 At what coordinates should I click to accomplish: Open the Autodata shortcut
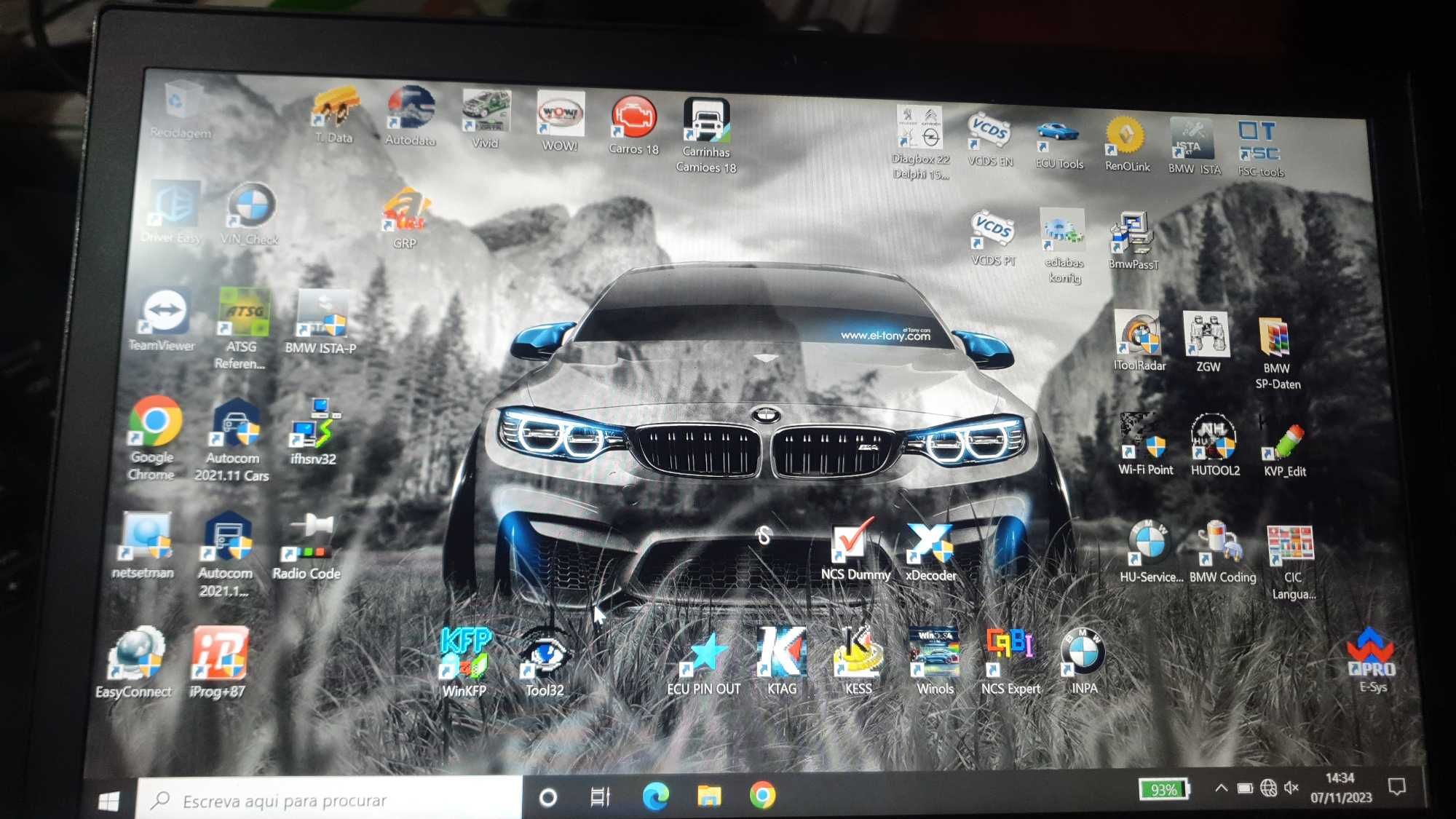tap(411, 116)
